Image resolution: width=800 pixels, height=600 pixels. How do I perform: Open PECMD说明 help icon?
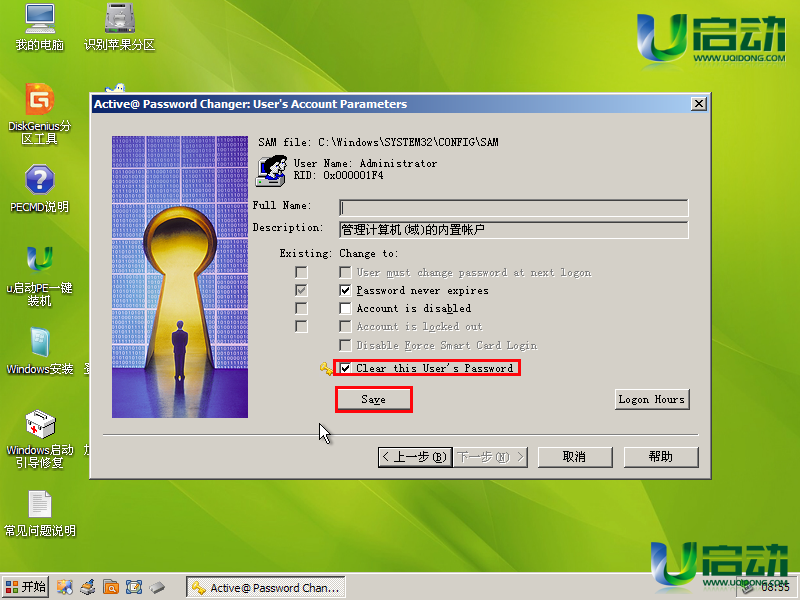pyautogui.click(x=40, y=189)
